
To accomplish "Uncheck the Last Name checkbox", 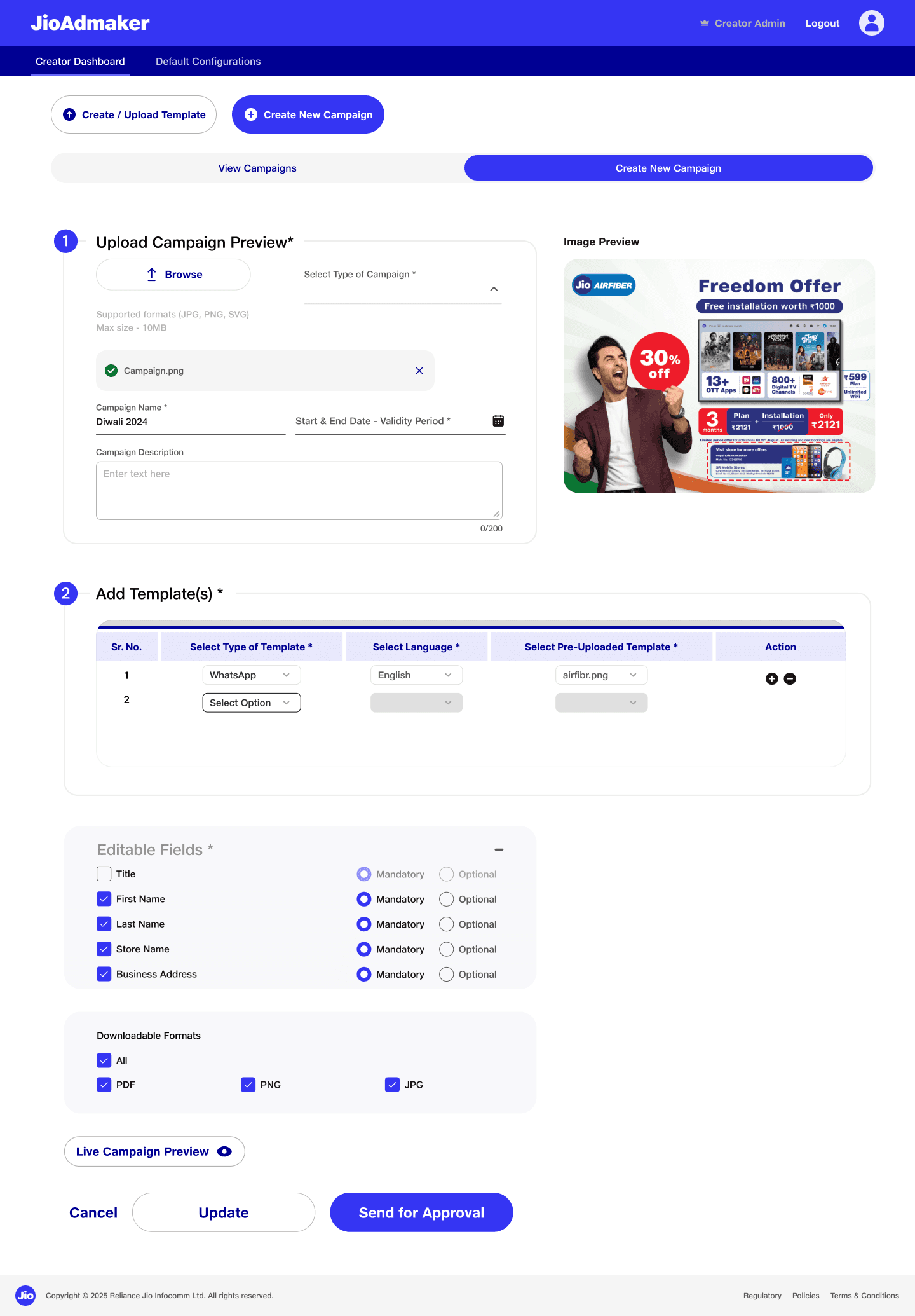I will click(104, 924).
